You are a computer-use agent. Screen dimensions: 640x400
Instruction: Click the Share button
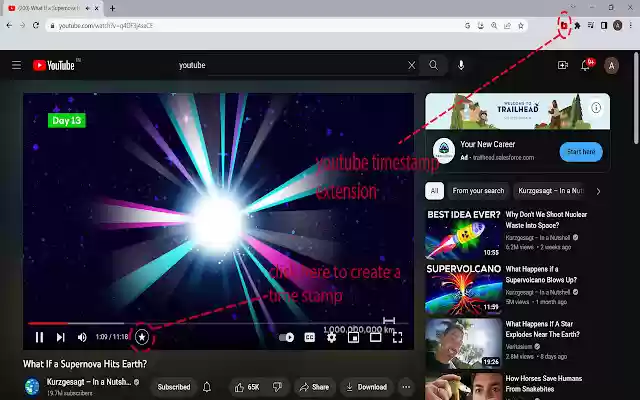pos(314,387)
